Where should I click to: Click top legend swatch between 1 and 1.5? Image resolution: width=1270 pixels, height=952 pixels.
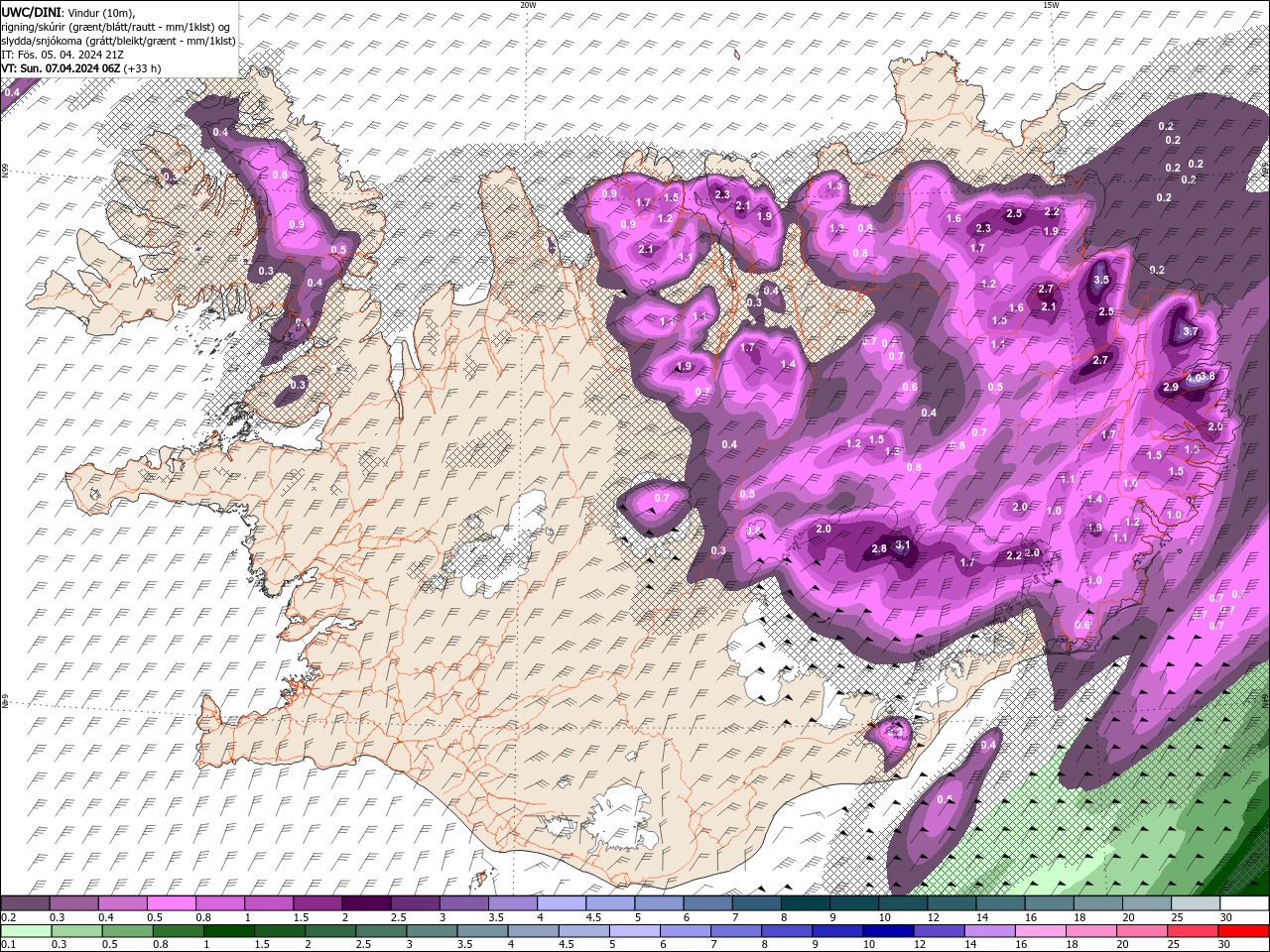tap(269, 903)
